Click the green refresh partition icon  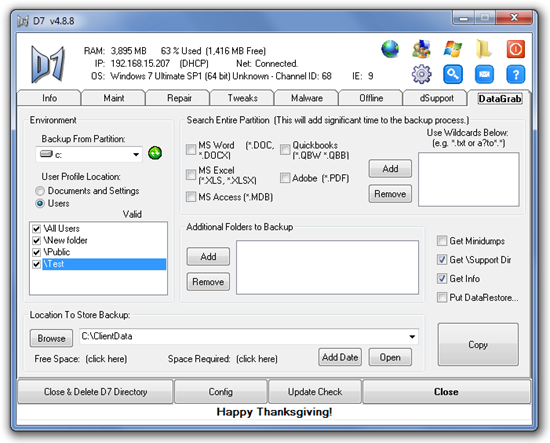[x=155, y=153]
